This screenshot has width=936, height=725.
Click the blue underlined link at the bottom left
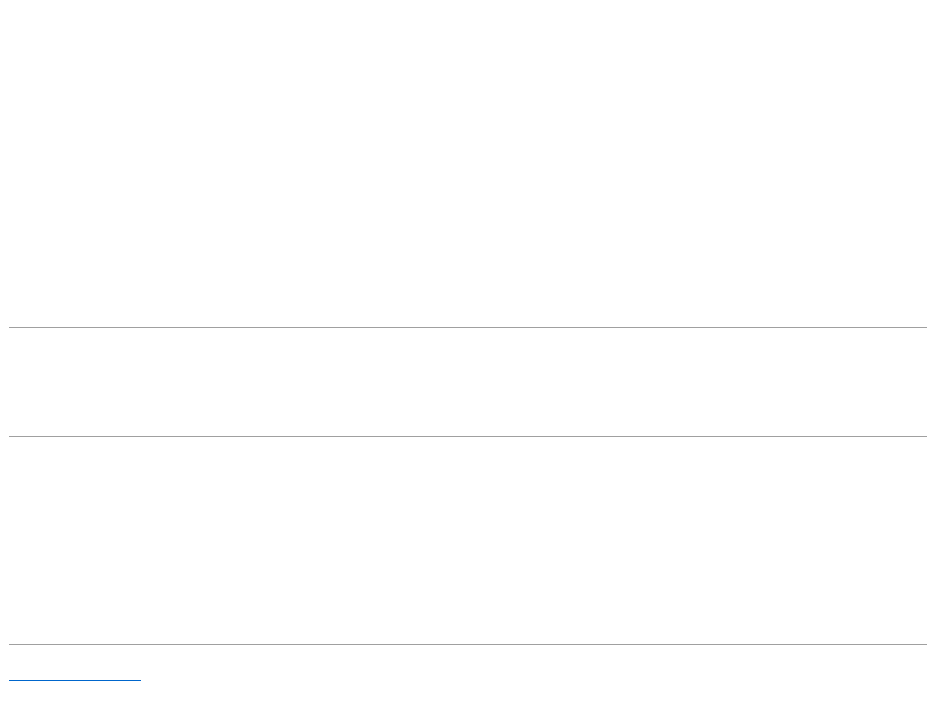(75, 680)
